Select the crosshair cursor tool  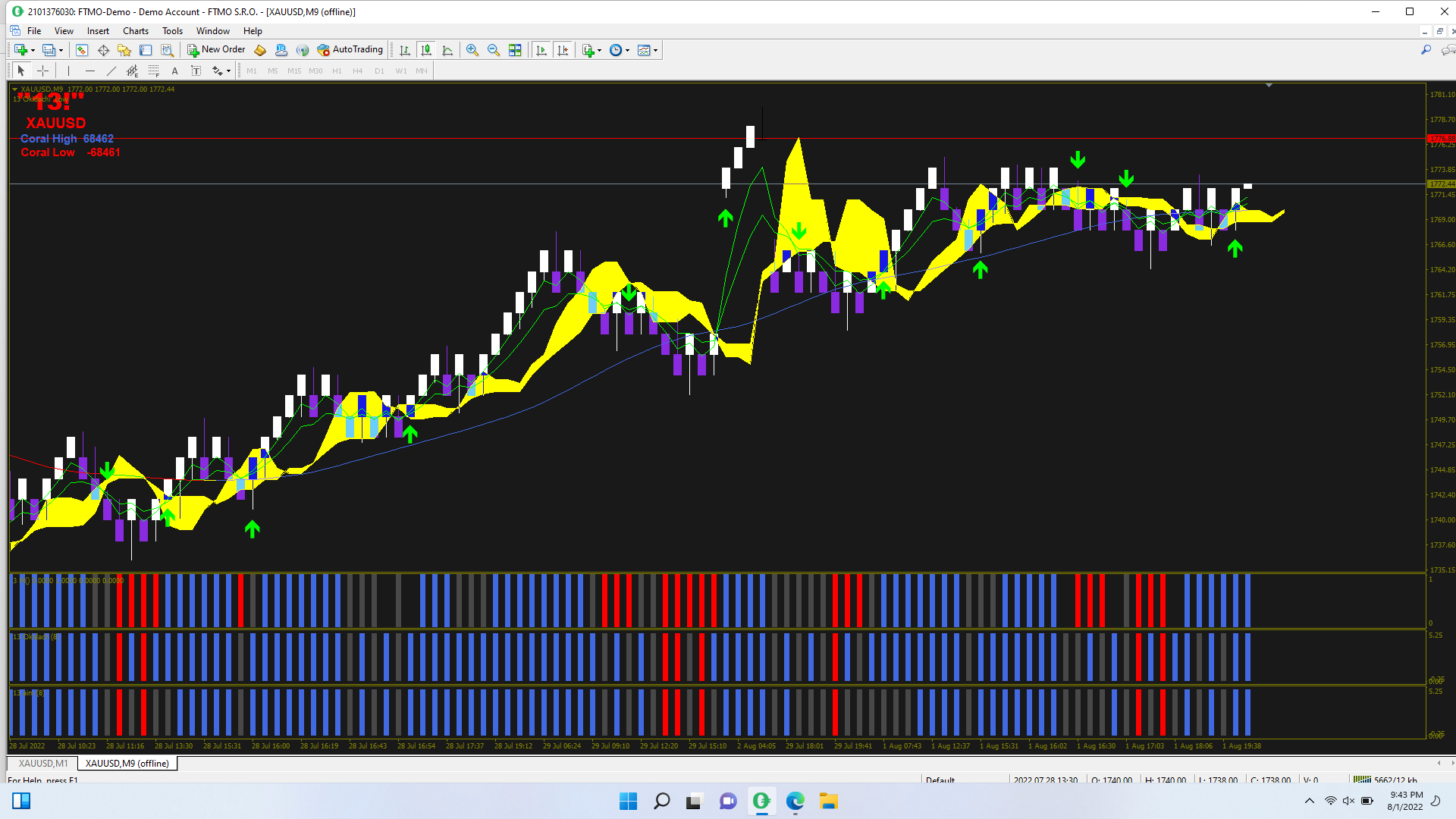(x=43, y=71)
